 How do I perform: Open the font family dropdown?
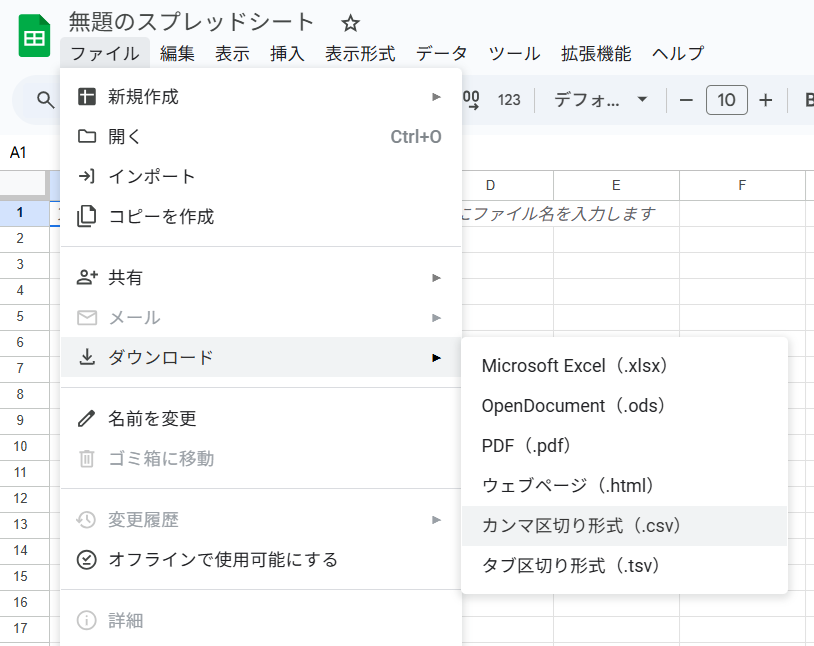[600, 100]
